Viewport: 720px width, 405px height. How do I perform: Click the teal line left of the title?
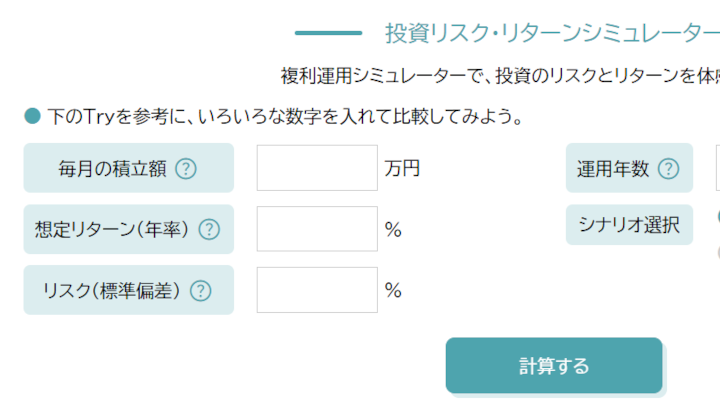click(328, 33)
